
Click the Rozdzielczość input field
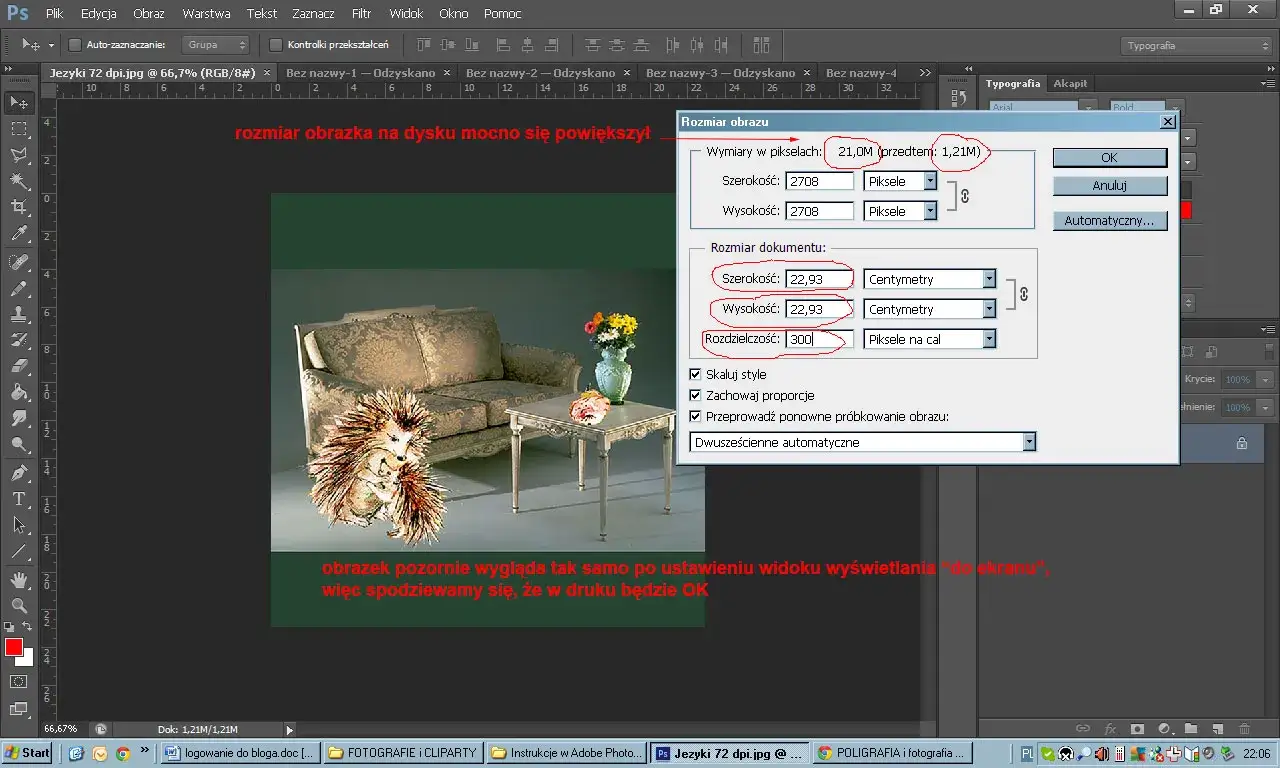[x=819, y=340]
